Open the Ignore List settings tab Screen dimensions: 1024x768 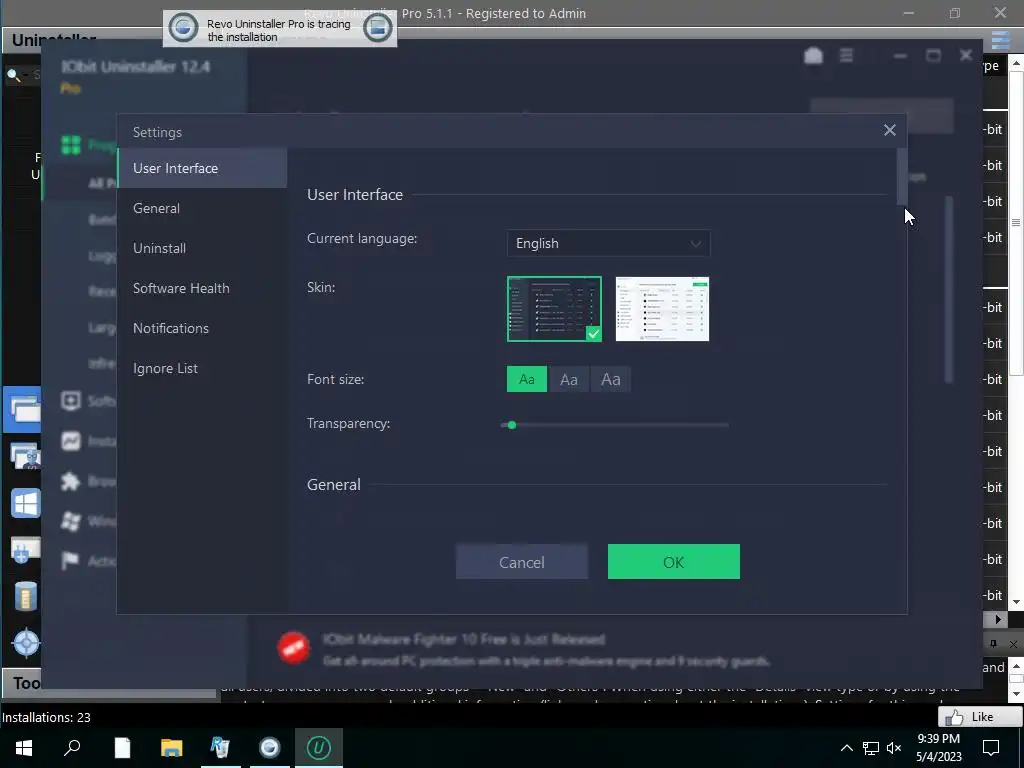202,368
